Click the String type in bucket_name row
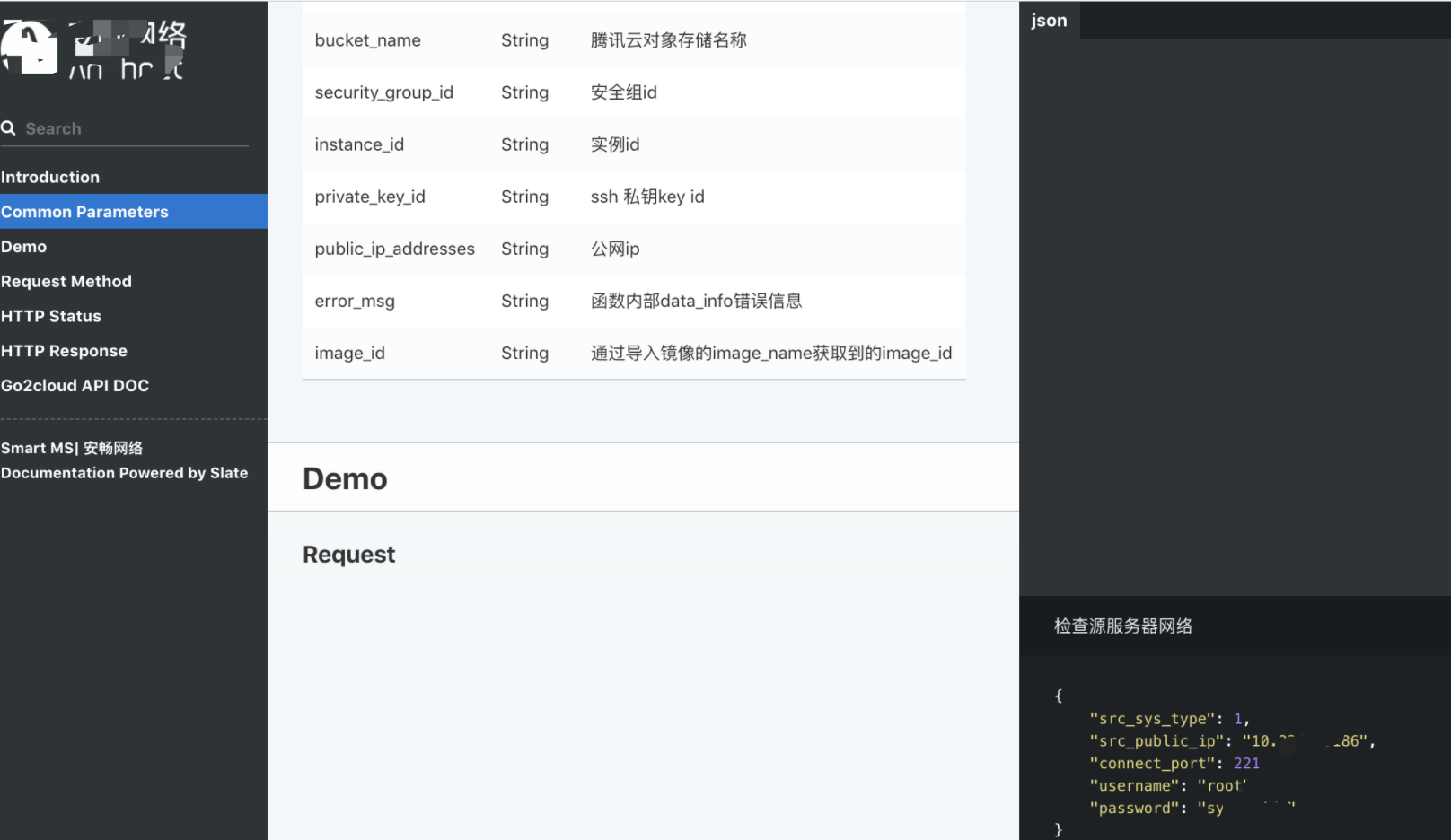Viewport: 1451px width, 840px height. click(525, 40)
